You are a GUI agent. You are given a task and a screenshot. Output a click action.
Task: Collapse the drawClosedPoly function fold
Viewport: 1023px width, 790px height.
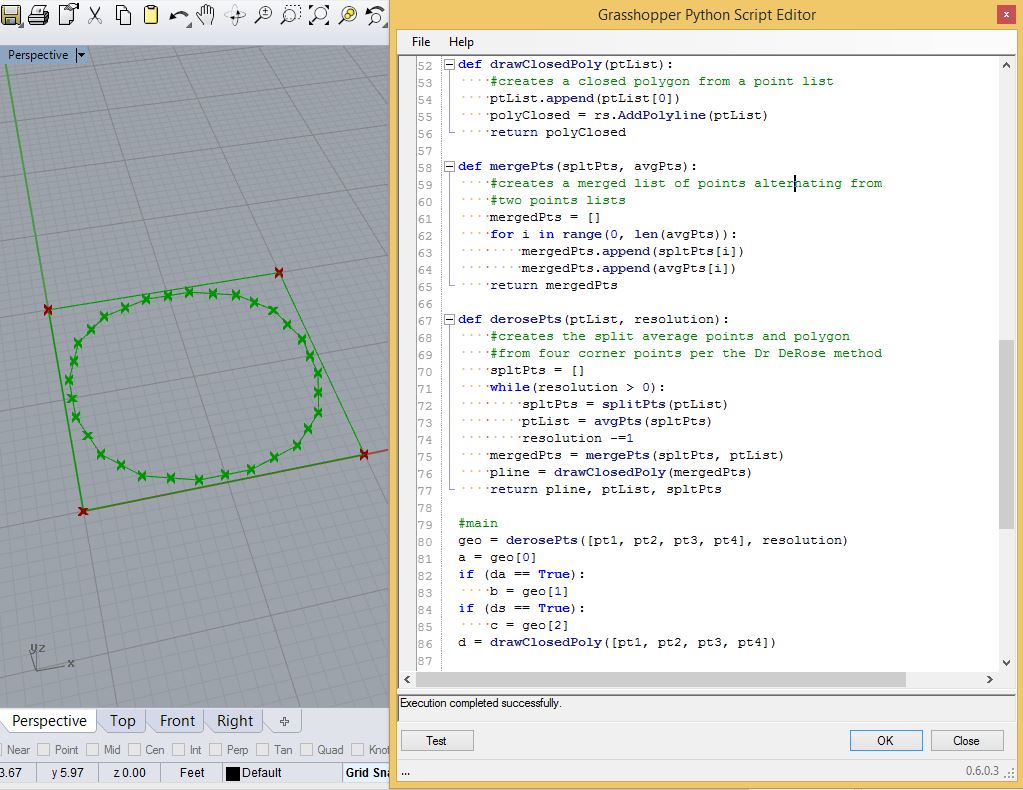(449, 64)
